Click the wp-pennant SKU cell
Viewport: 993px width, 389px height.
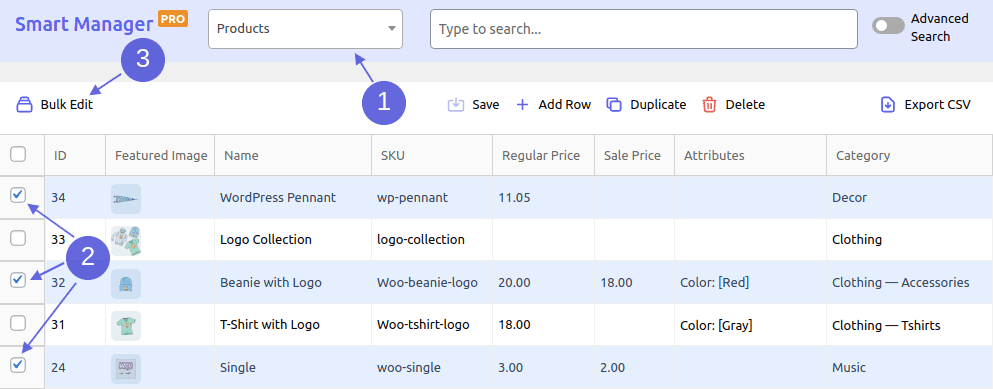coord(432,198)
